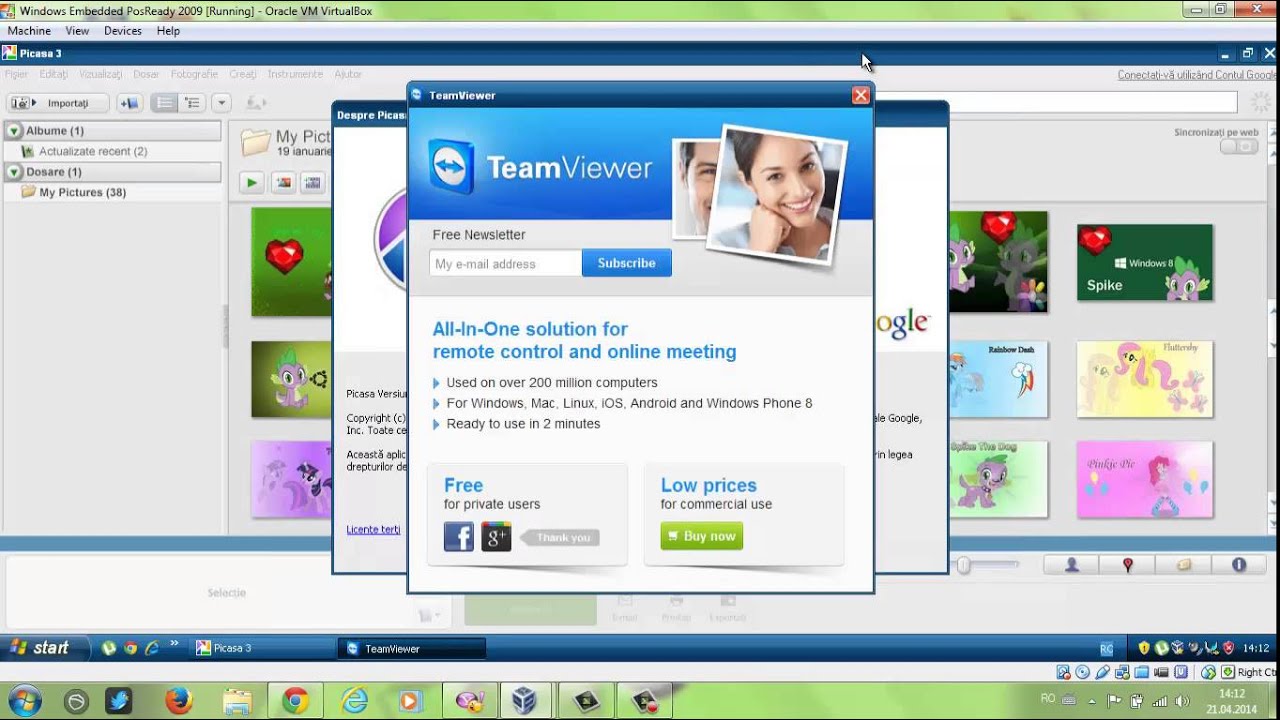Switch to Picasa 3 taskbar button
The image size is (1280, 720).
[x=262, y=648]
